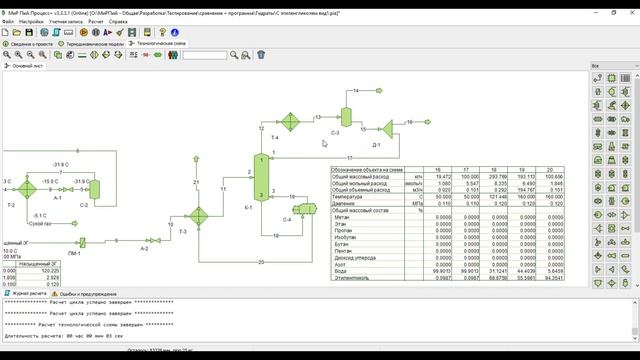640x360 pixels.
Task: Switch to Термодинамические модели tab
Action: pyautogui.click(x=91, y=44)
